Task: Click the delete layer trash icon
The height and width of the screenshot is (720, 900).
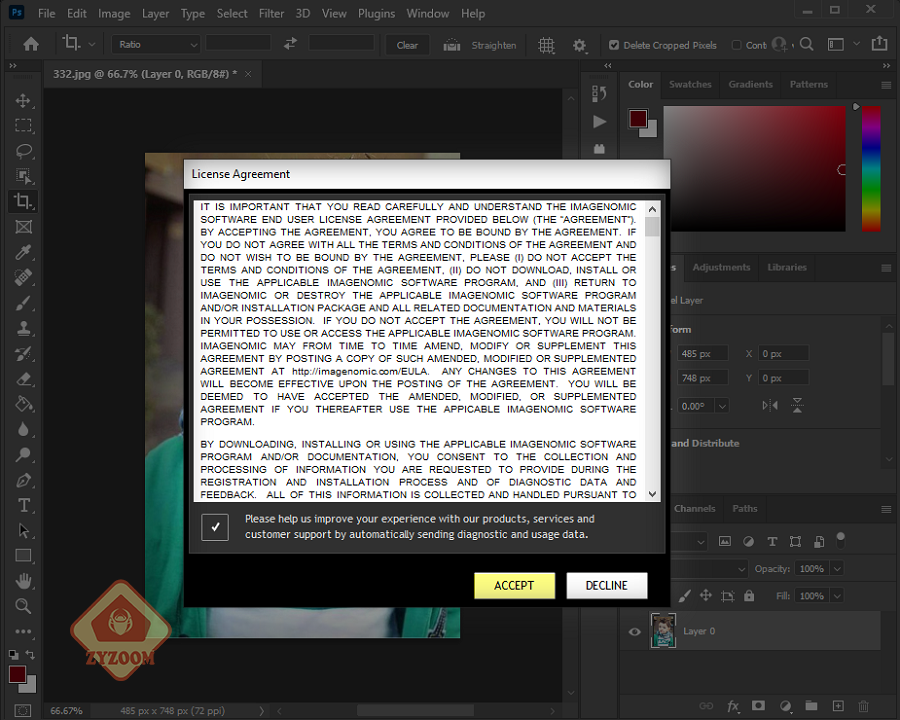Action: pyautogui.click(x=863, y=706)
